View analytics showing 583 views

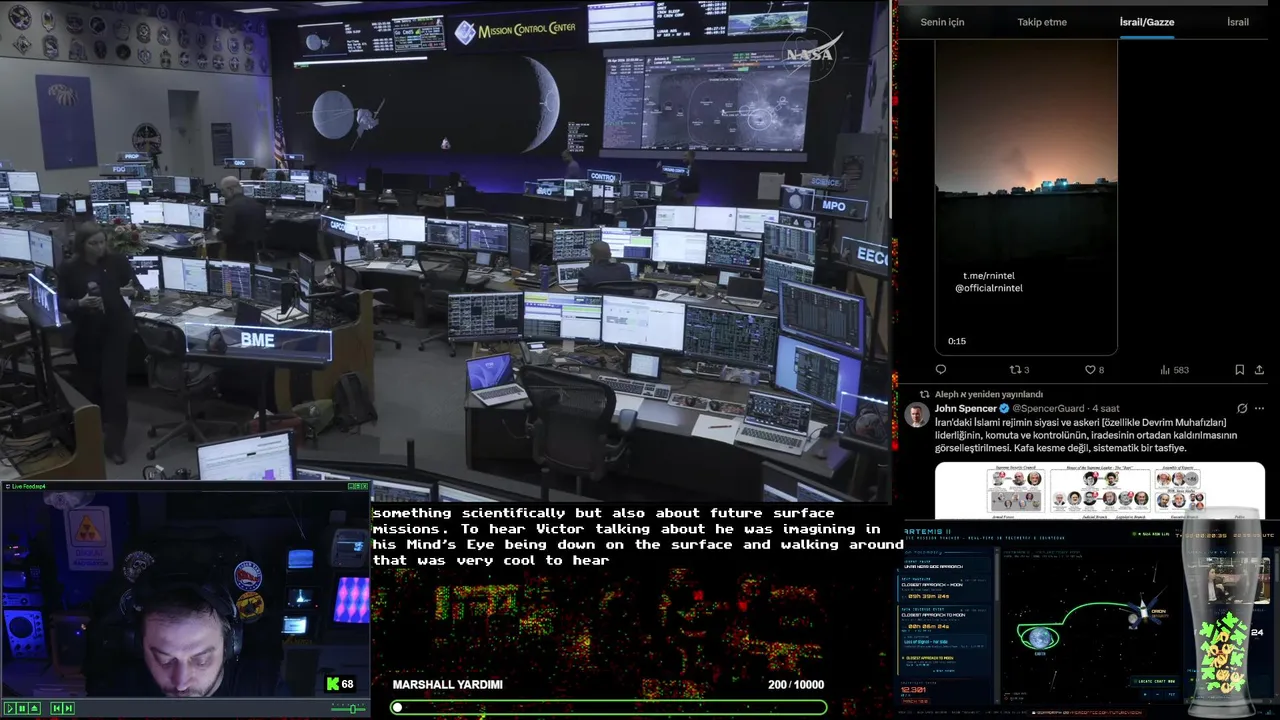point(1174,369)
